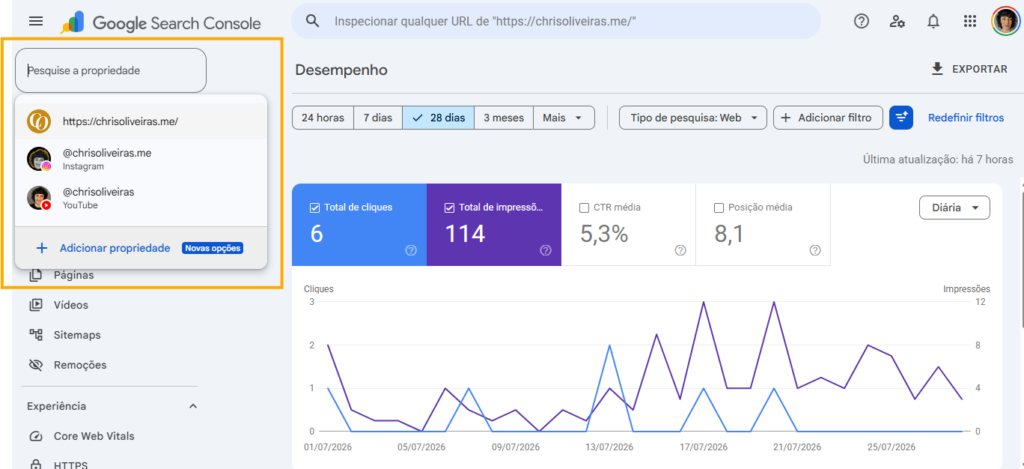1024x469 pixels.
Task: Click the plus icon for Adicionar propriedade
Action: pos(41,248)
